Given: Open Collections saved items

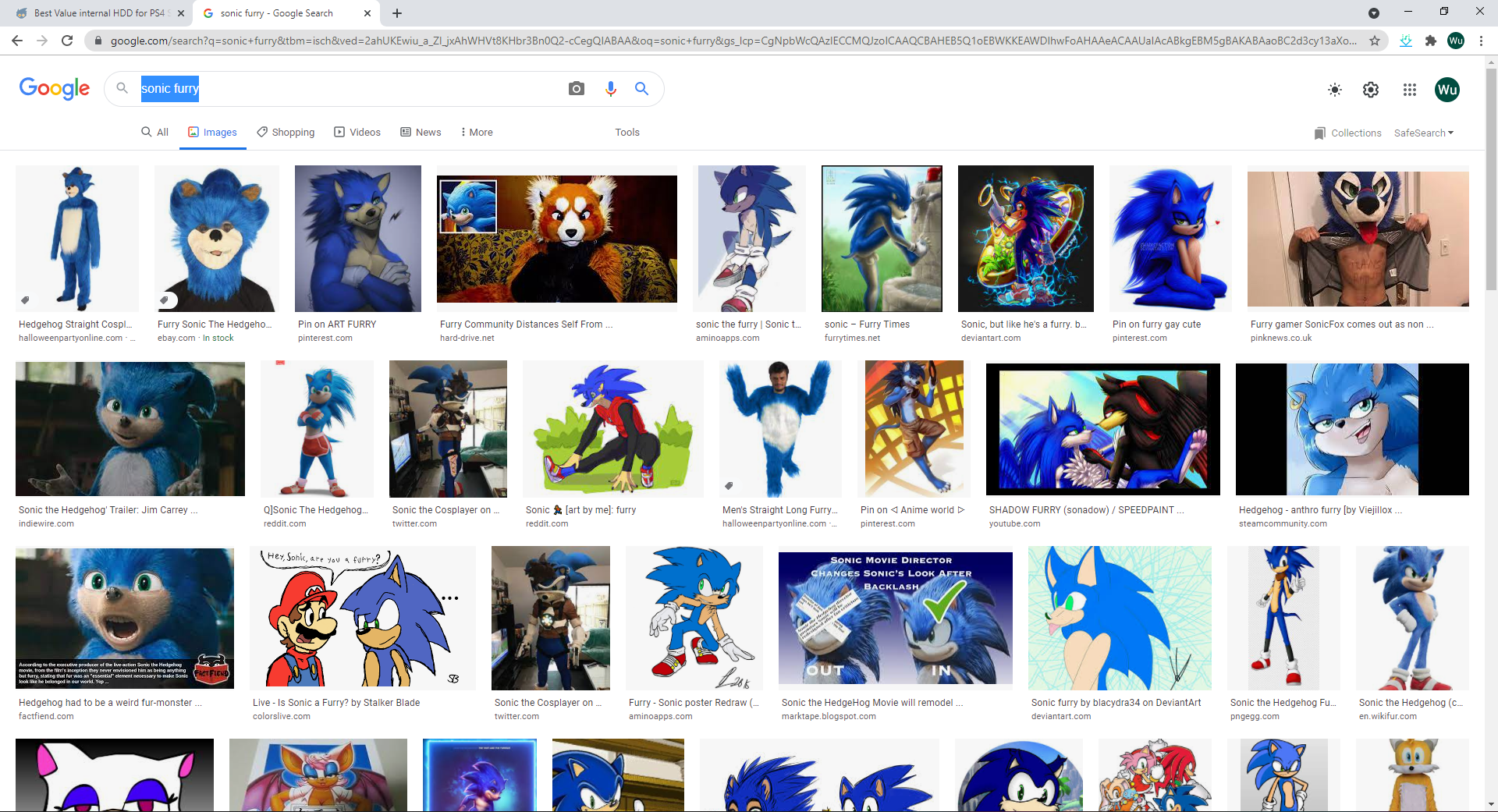Looking at the screenshot, I should (x=1347, y=133).
